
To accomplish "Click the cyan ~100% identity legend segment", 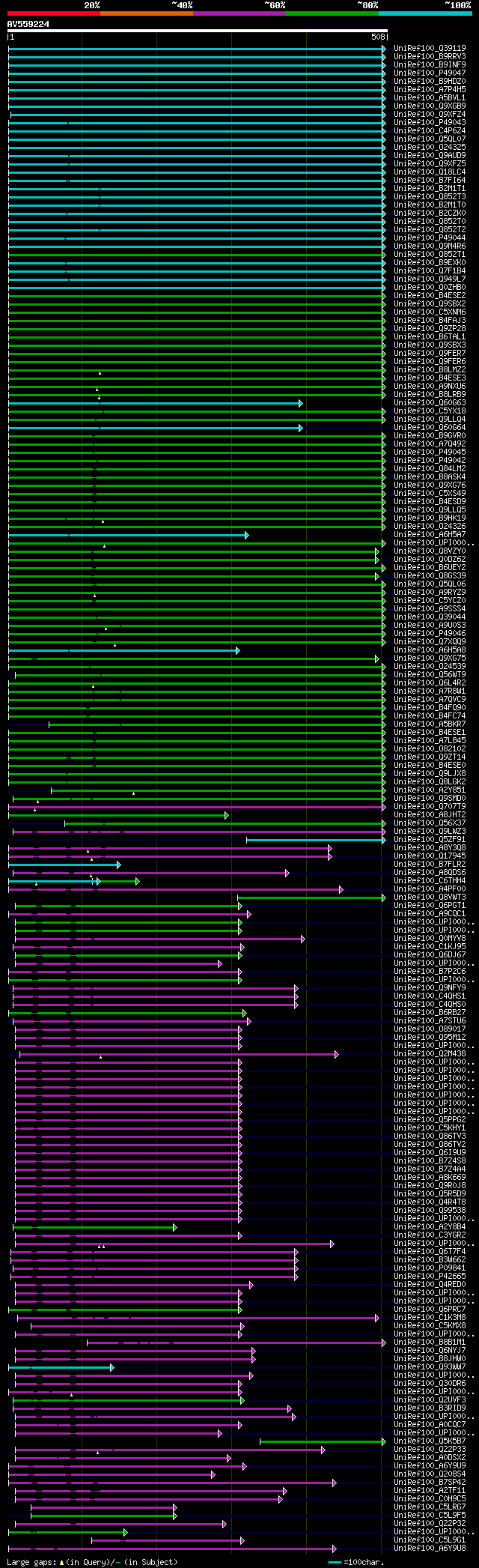I will point(425,13).
